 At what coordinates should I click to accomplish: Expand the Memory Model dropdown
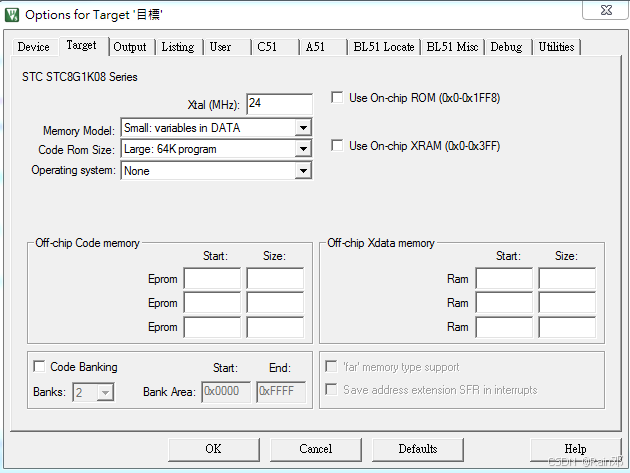point(303,128)
